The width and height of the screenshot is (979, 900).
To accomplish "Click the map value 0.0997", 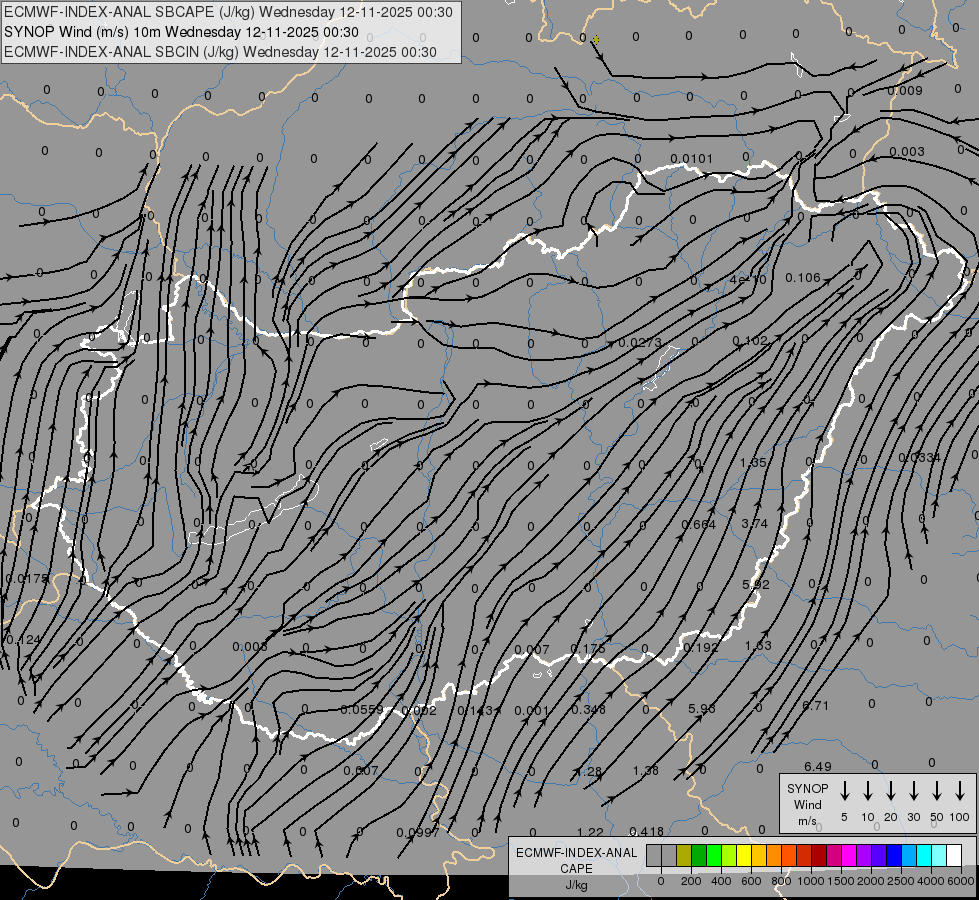I will coord(418,833).
